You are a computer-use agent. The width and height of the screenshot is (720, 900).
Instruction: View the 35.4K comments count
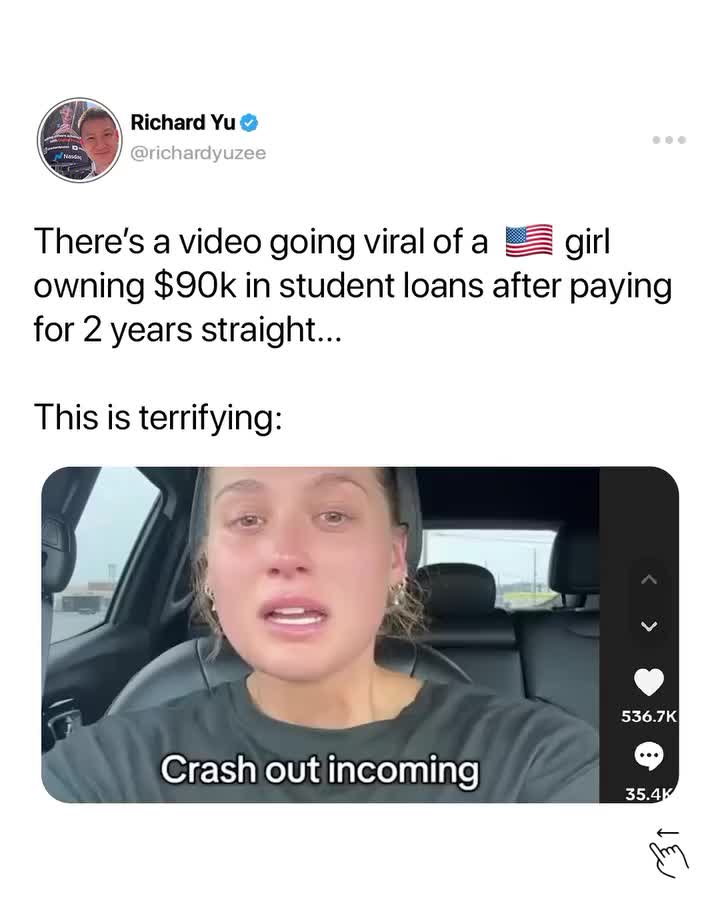tap(652, 794)
